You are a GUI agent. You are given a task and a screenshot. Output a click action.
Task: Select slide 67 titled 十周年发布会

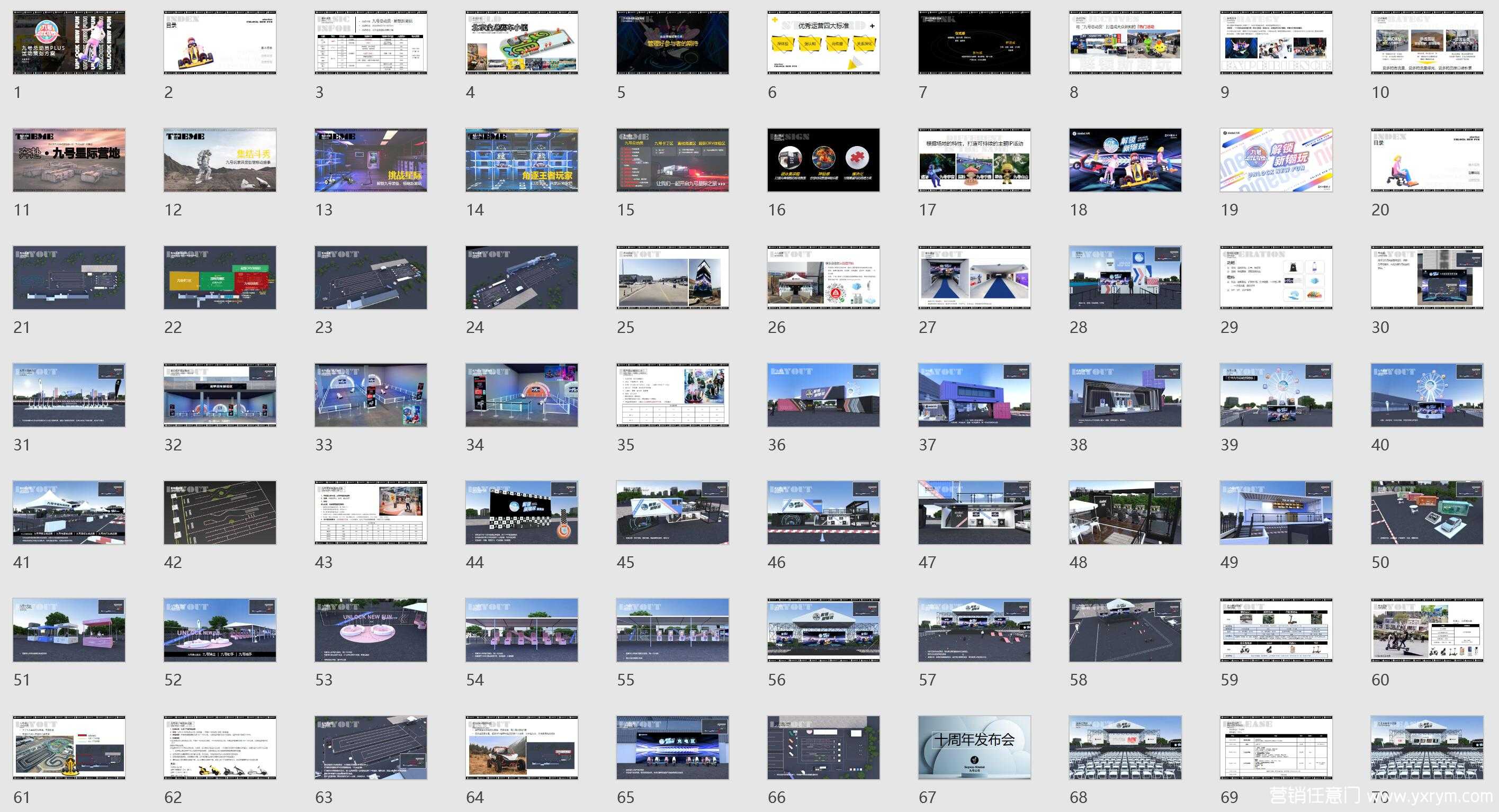pos(974,747)
